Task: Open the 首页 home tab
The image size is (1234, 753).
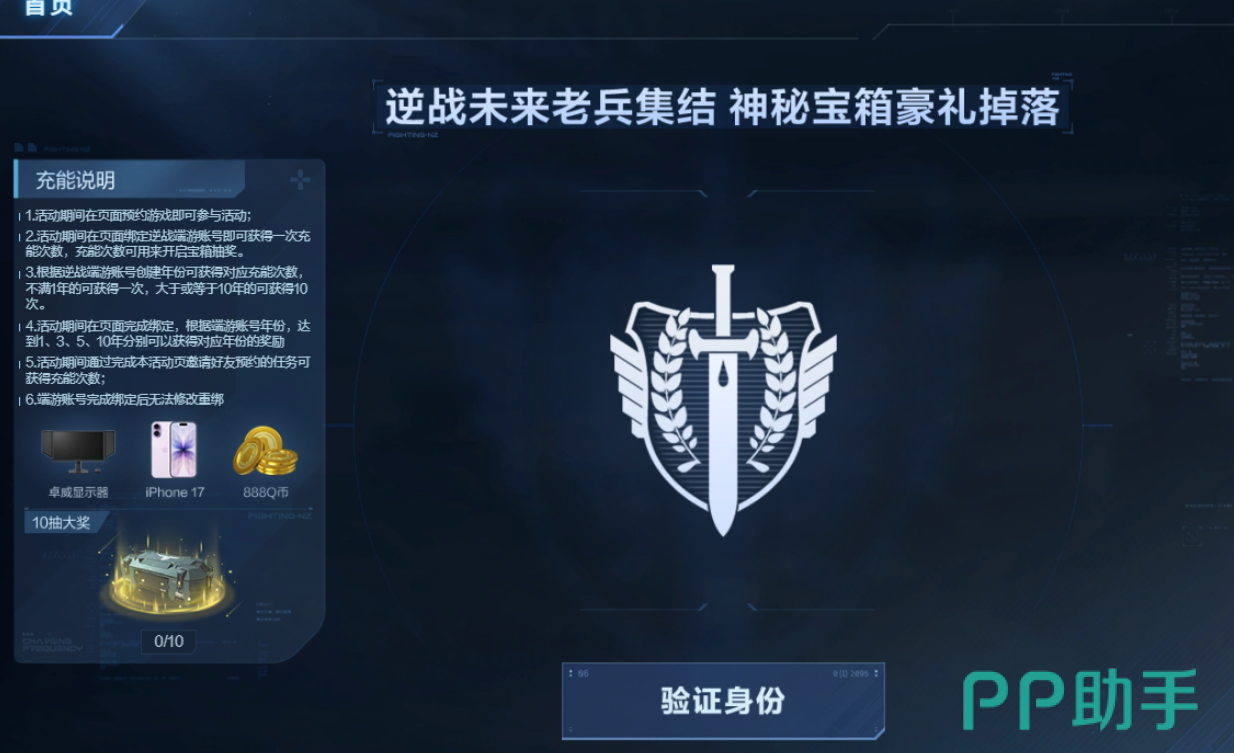Action: coord(48,8)
